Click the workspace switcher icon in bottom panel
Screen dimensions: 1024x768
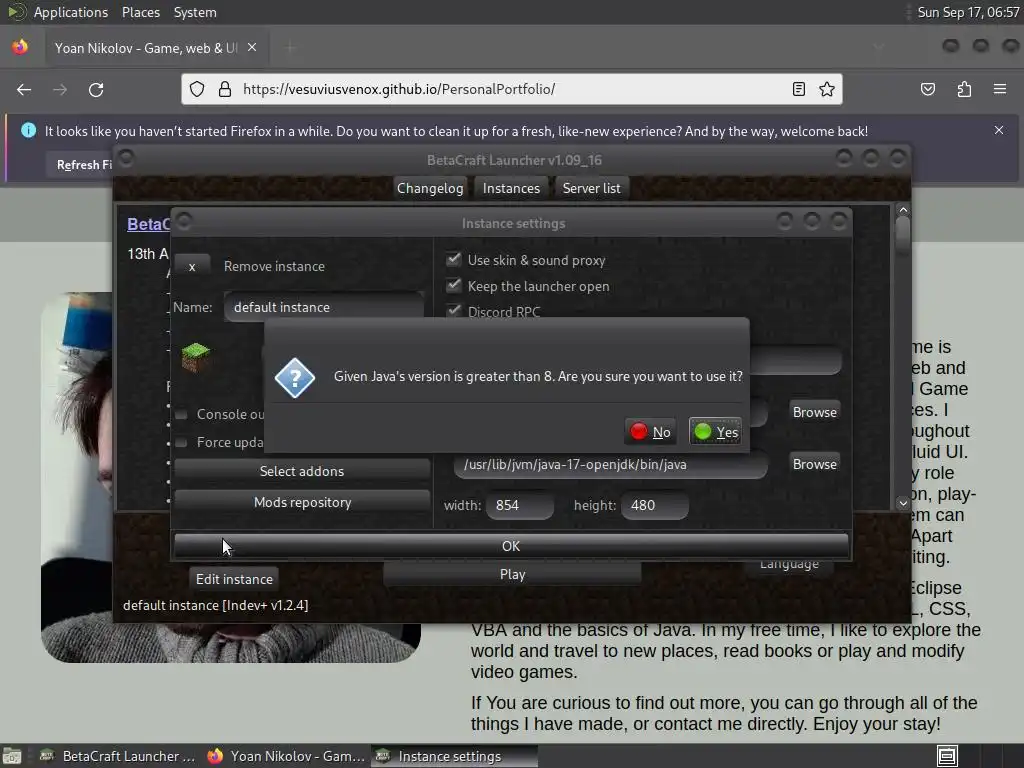[x=948, y=756]
